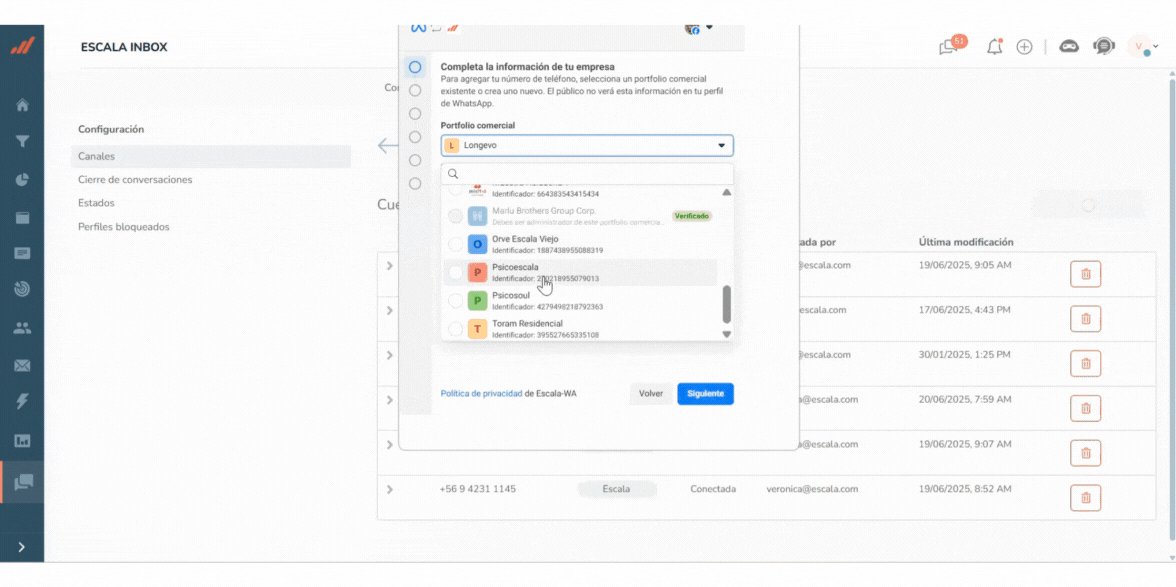Click the back arrow beside the dialog
Screen dimensions: 1176x587
pyautogui.click(x=388, y=145)
